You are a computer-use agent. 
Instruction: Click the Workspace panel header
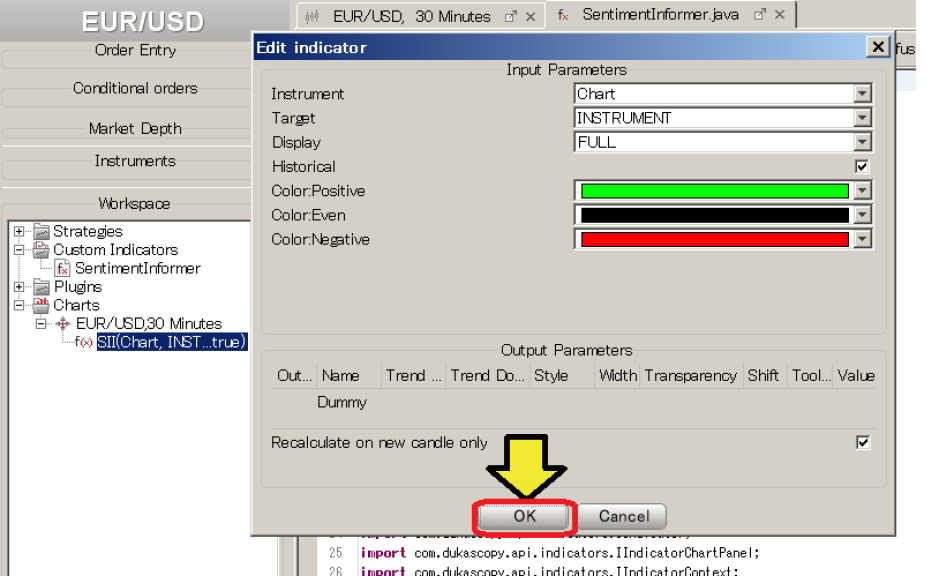point(134,204)
